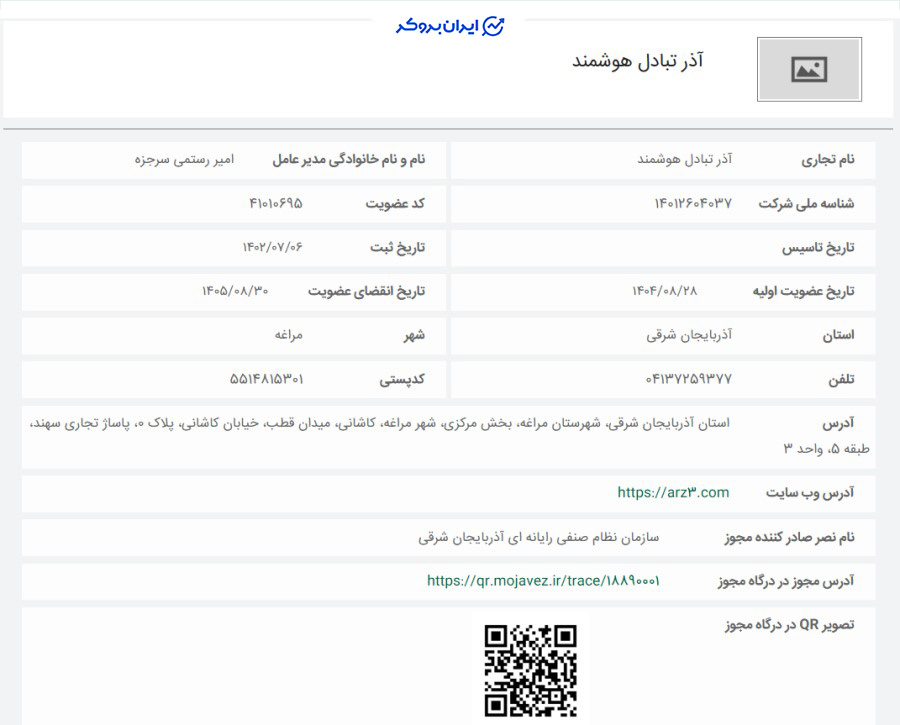The height and width of the screenshot is (725, 900).
Task: Select registration date ۱۴۰۲/۰۷/۰۶
Action: (x=273, y=247)
